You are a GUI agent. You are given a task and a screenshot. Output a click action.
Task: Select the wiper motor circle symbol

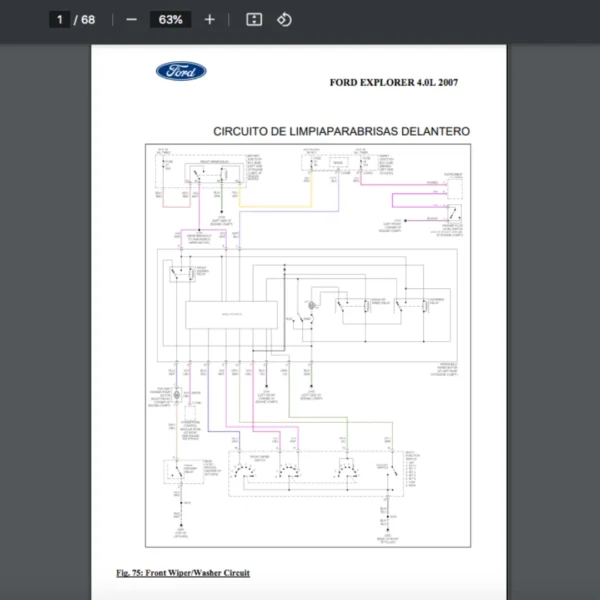[x=311, y=303]
